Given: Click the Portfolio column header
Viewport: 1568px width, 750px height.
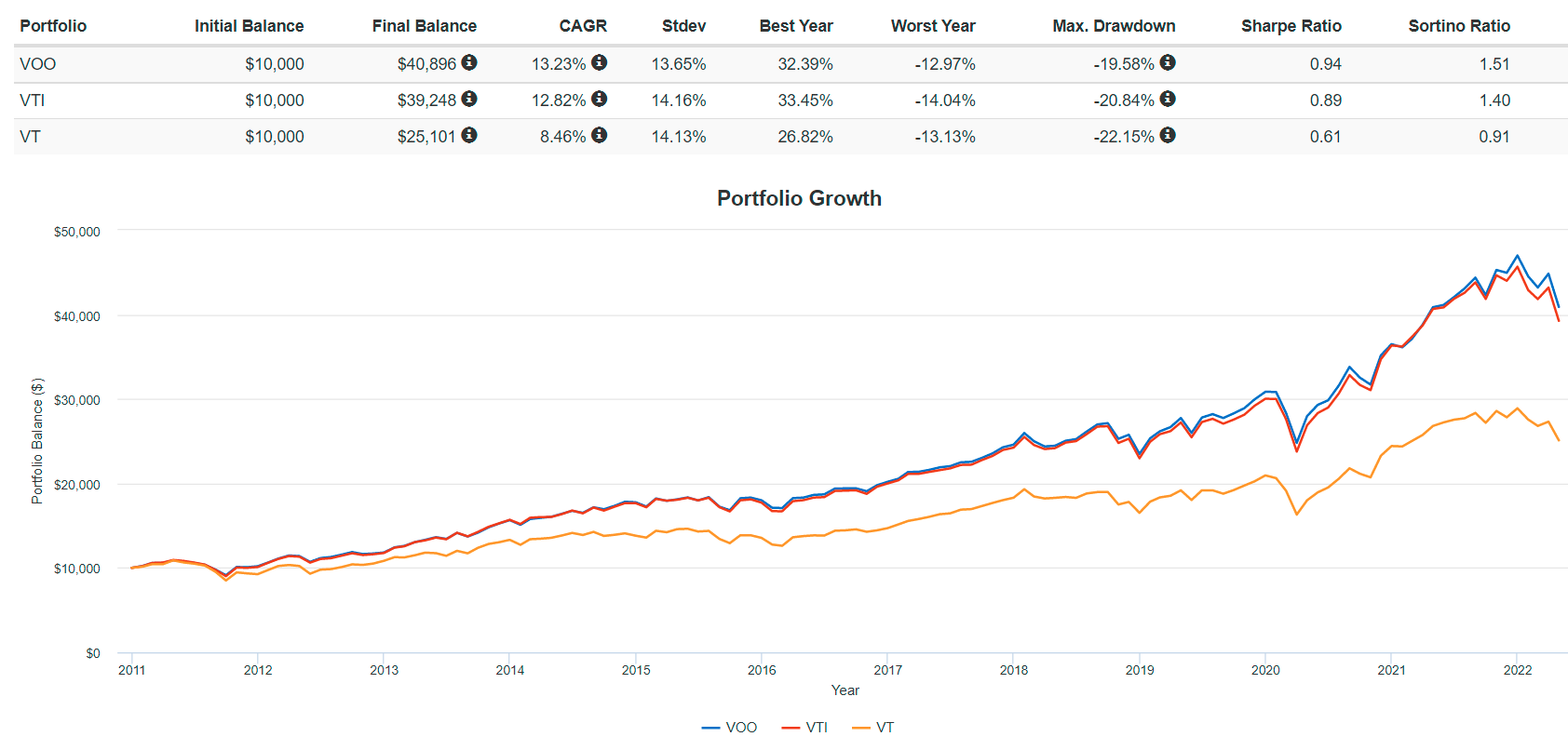Looking at the screenshot, I should point(53,26).
